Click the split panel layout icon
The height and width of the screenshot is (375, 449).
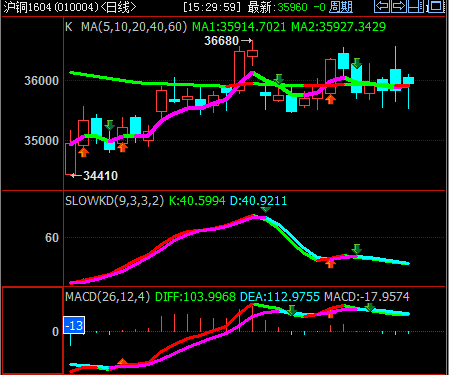pyautogui.click(x=416, y=6)
